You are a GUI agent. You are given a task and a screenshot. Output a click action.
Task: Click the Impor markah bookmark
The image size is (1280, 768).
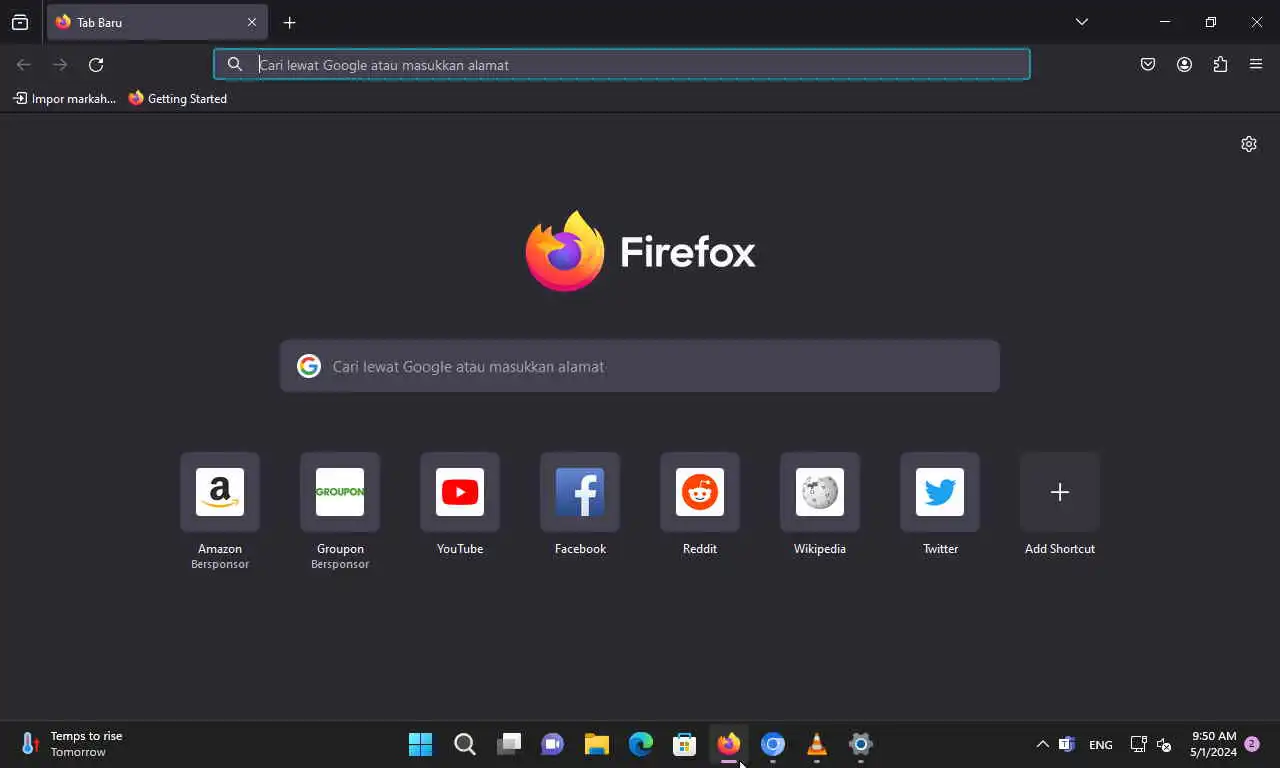[x=64, y=99]
